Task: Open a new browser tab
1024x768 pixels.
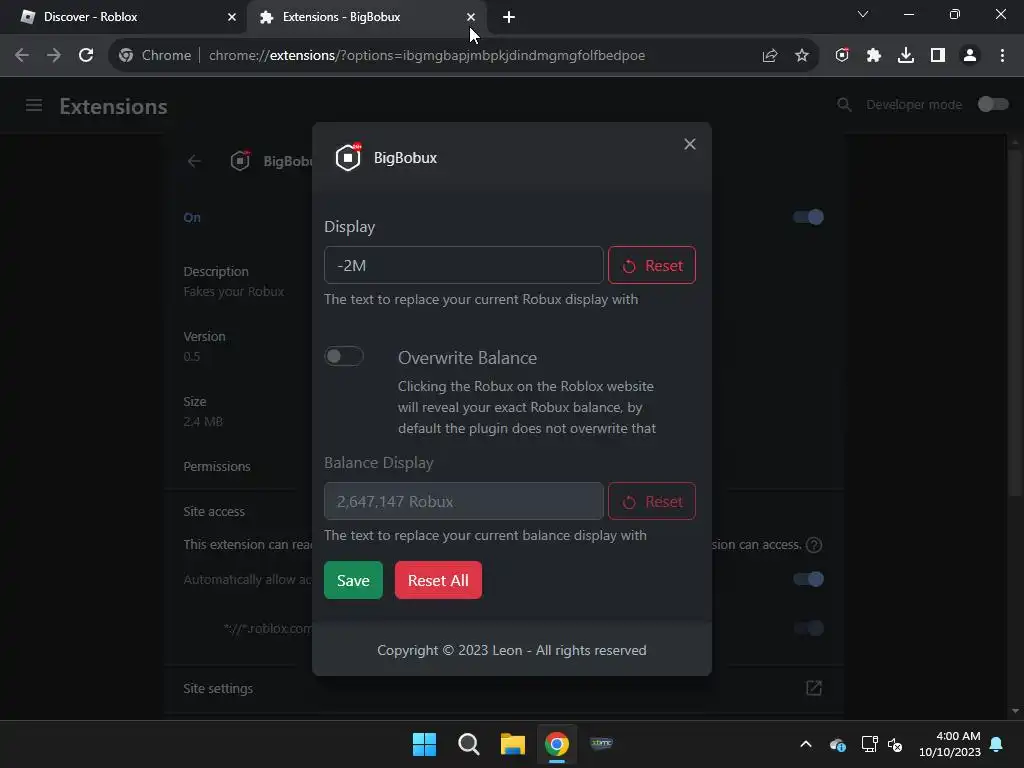Action: tap(509, 17)
